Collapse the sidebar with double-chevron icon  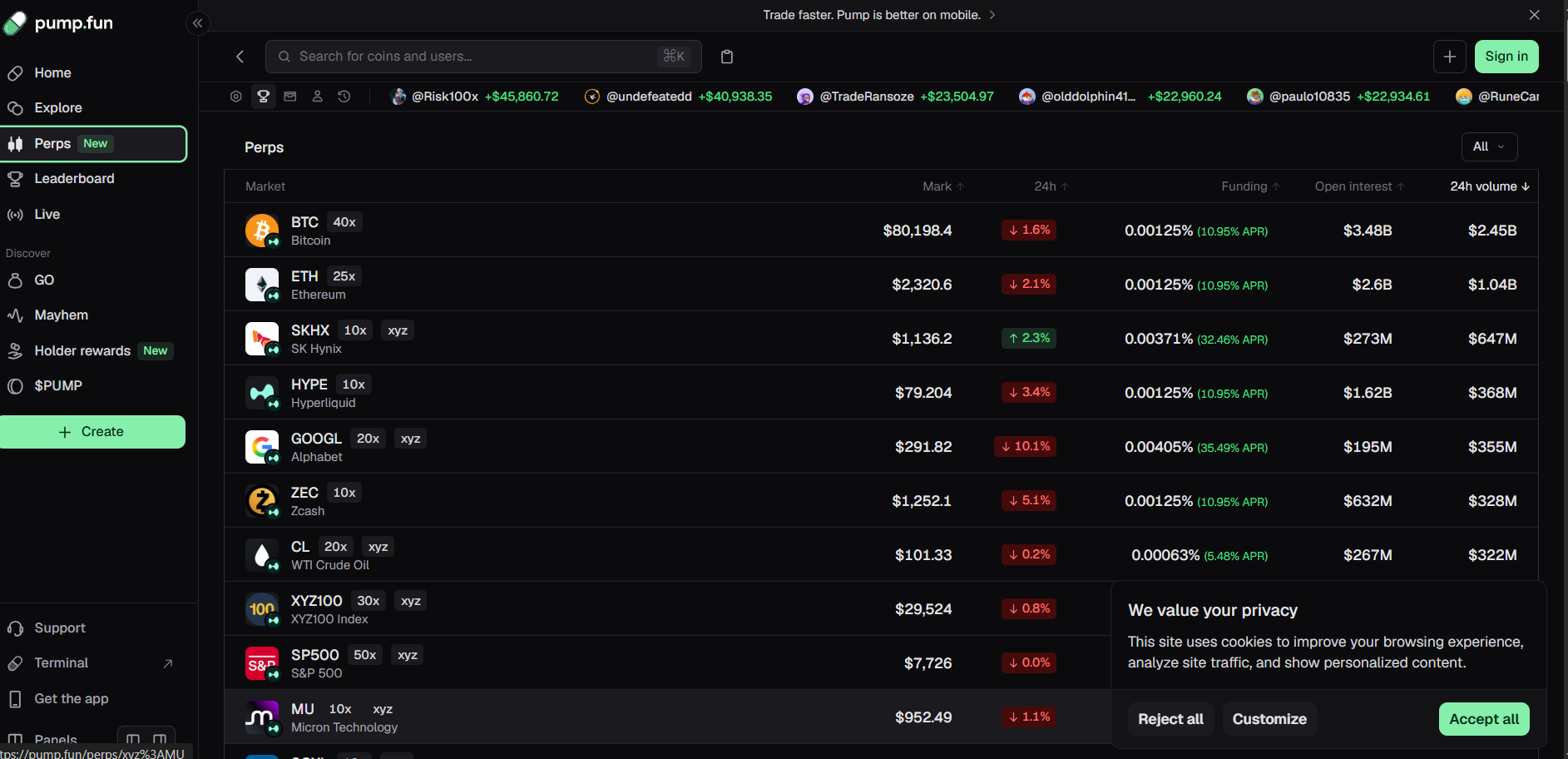click(197, 23)
